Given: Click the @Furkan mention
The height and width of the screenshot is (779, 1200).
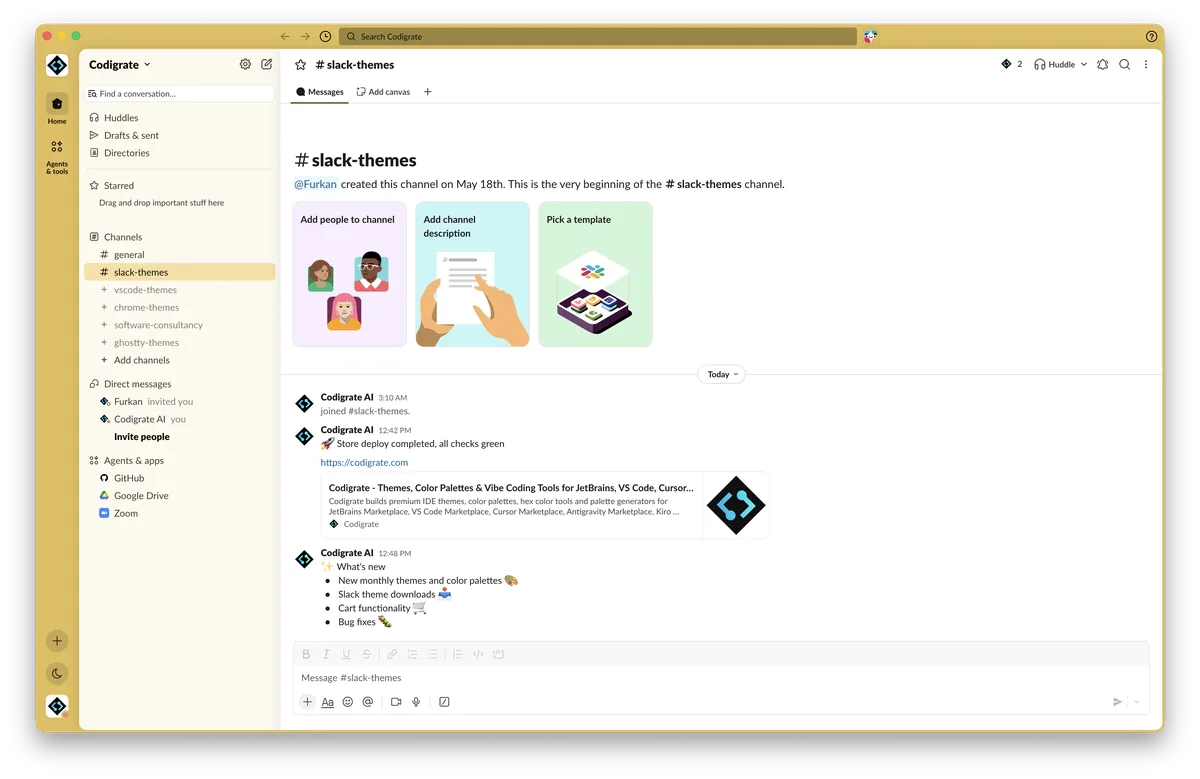Looking at the screenshot, I should coord(315,184).
